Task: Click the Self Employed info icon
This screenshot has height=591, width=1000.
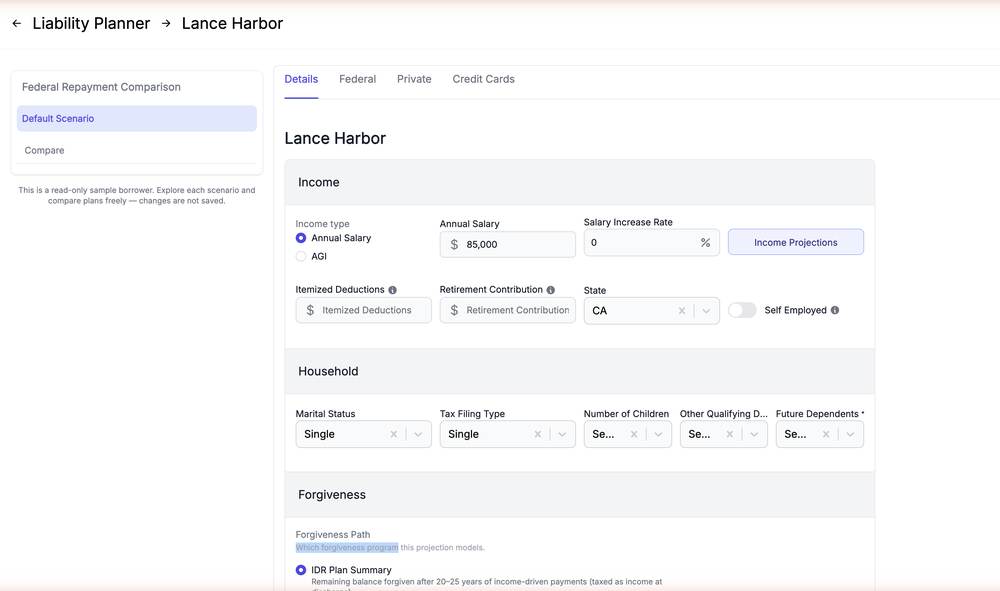Action: click(835, 310)
